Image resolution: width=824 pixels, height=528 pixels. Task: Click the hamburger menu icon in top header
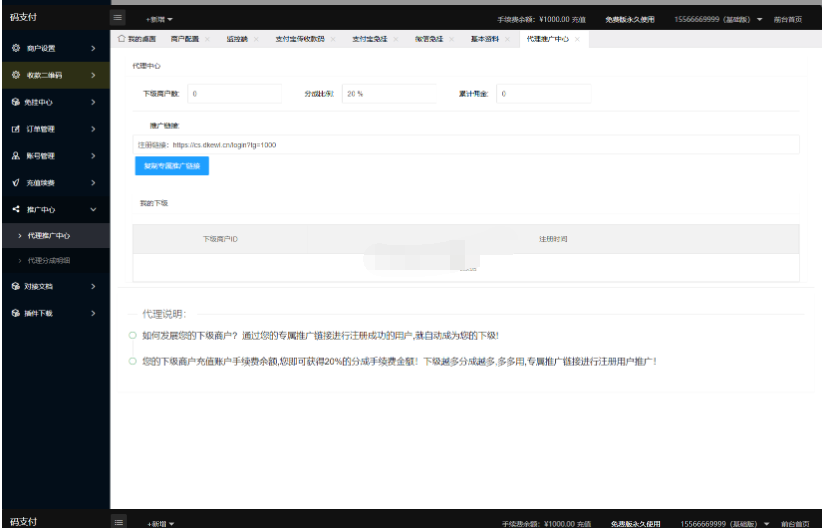point(118,18)
